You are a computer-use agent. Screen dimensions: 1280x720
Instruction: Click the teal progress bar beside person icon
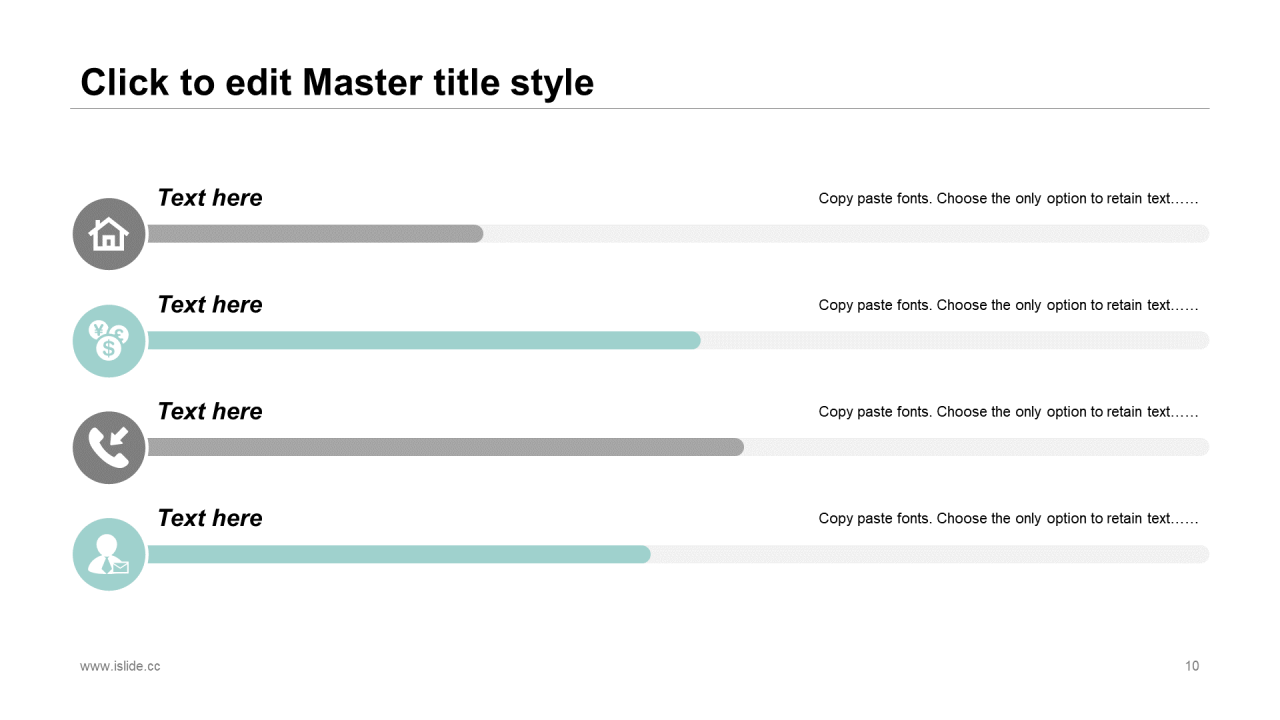click(x=399, y=554)
